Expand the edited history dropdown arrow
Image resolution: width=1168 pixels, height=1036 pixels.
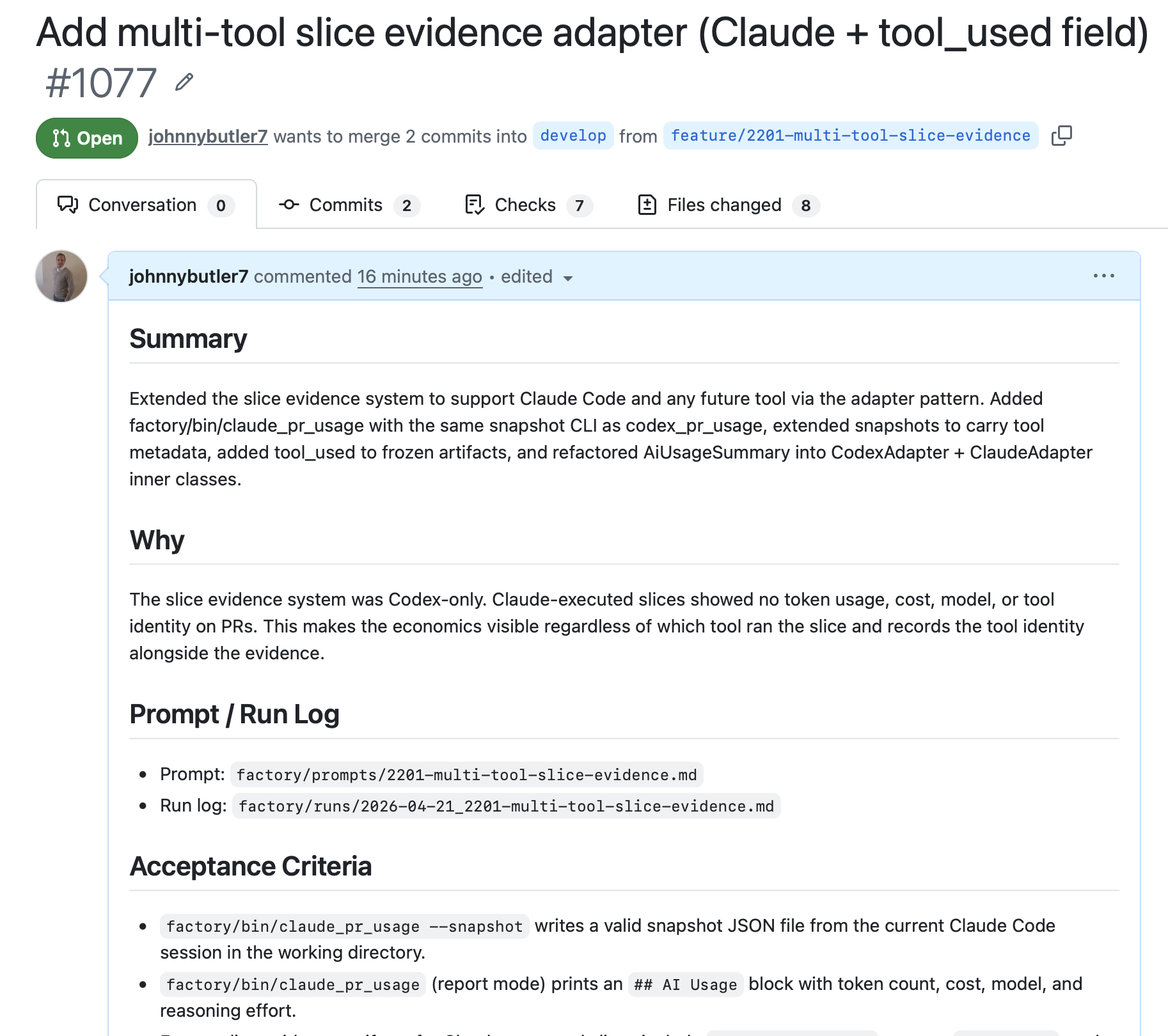[567, 278]
